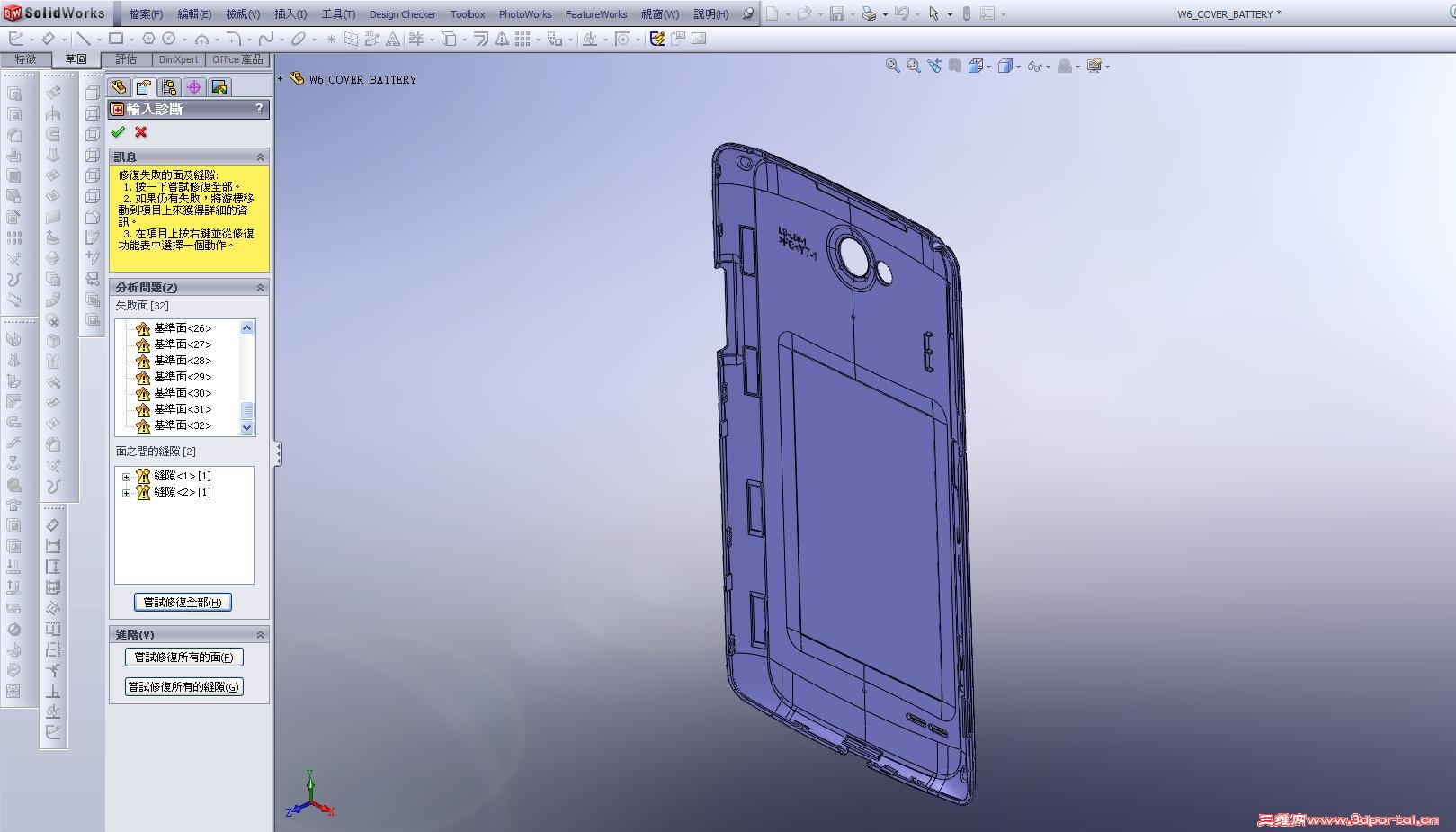Screen dimensions: 1456x832
Task: Click the Hide/Show Items glasses icon
Action: (x=1035, y=66)
